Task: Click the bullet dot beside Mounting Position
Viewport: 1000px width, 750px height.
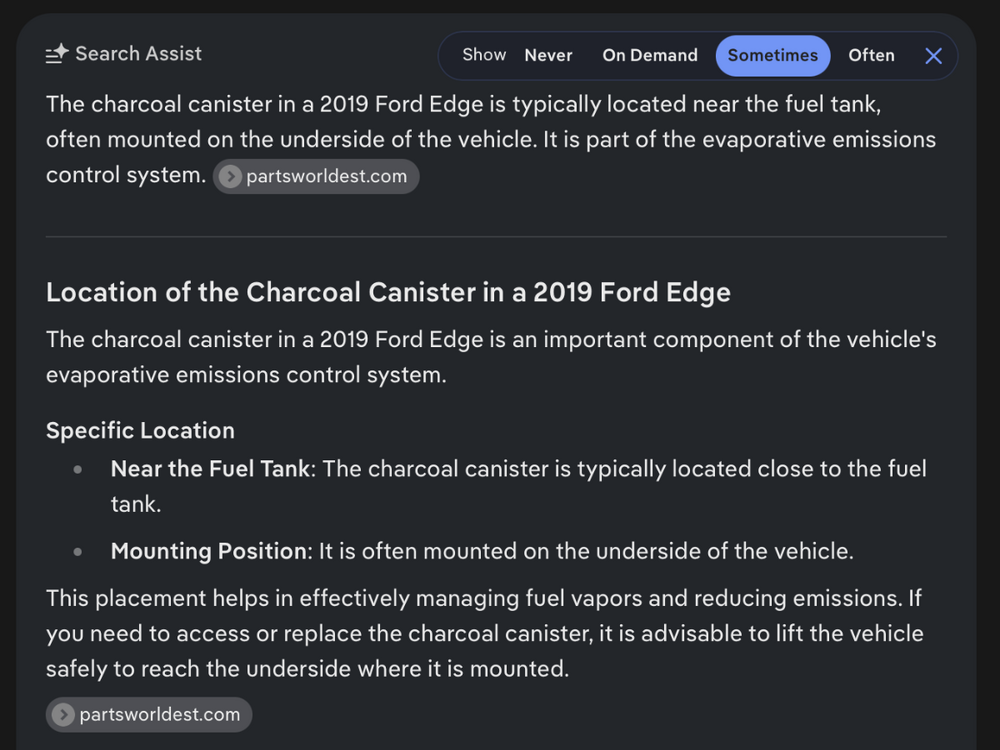Action: point(78,552)
